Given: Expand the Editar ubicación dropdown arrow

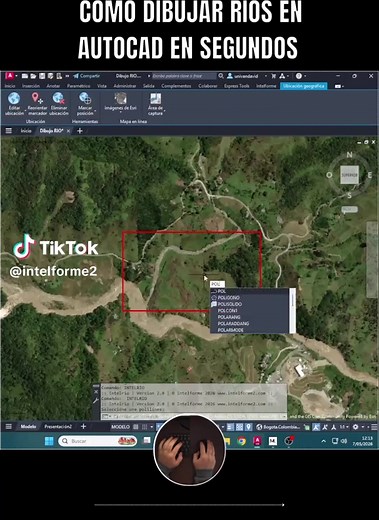Looking at the screenshot, I should [x=26, y=110].
